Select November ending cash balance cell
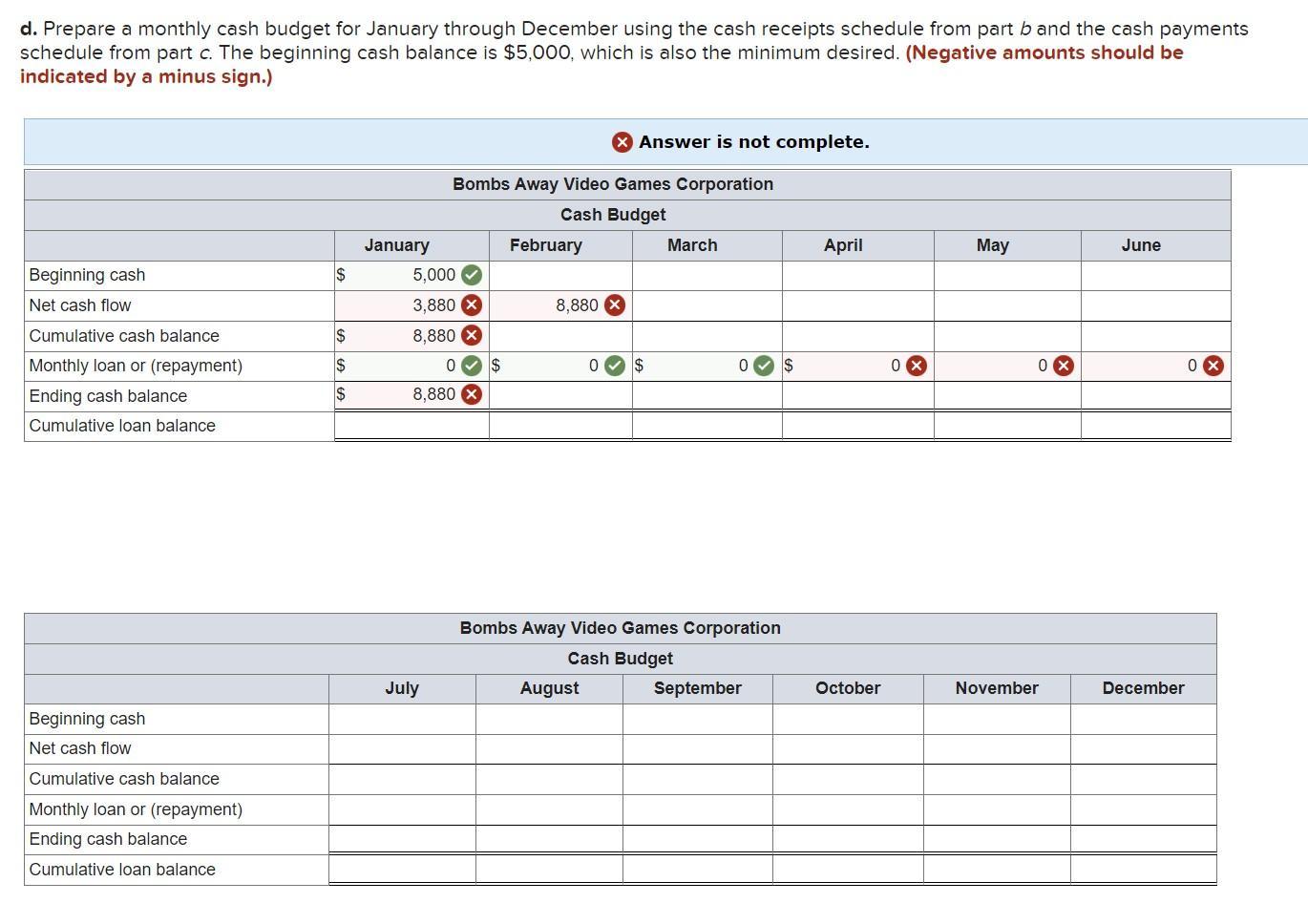 pyautogui.click(x=997, y=839)
